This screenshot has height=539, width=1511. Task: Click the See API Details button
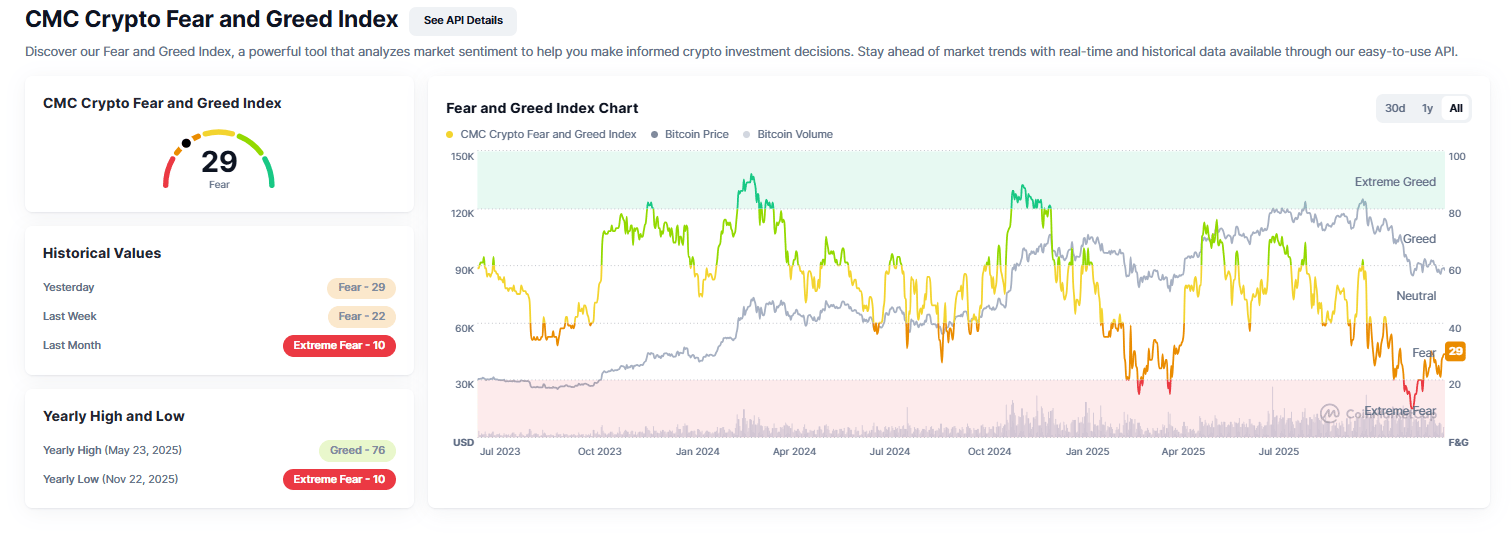462,20
